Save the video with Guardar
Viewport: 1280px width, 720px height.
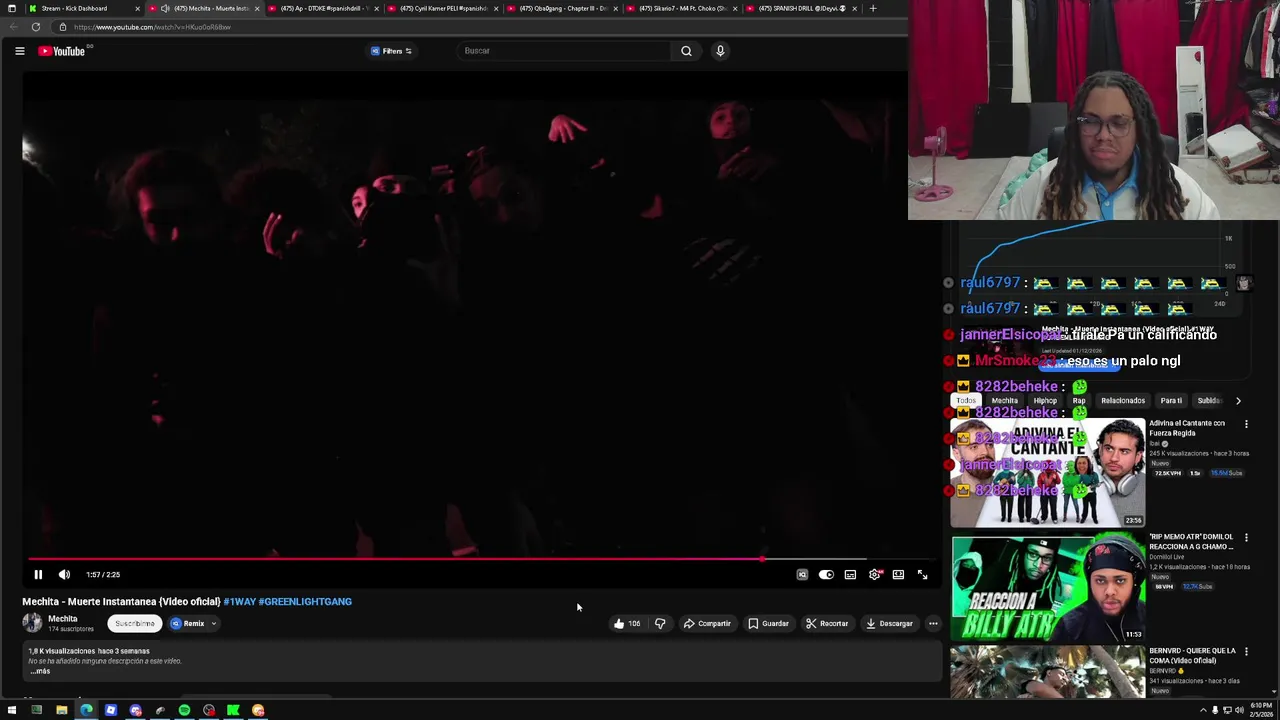768,624
